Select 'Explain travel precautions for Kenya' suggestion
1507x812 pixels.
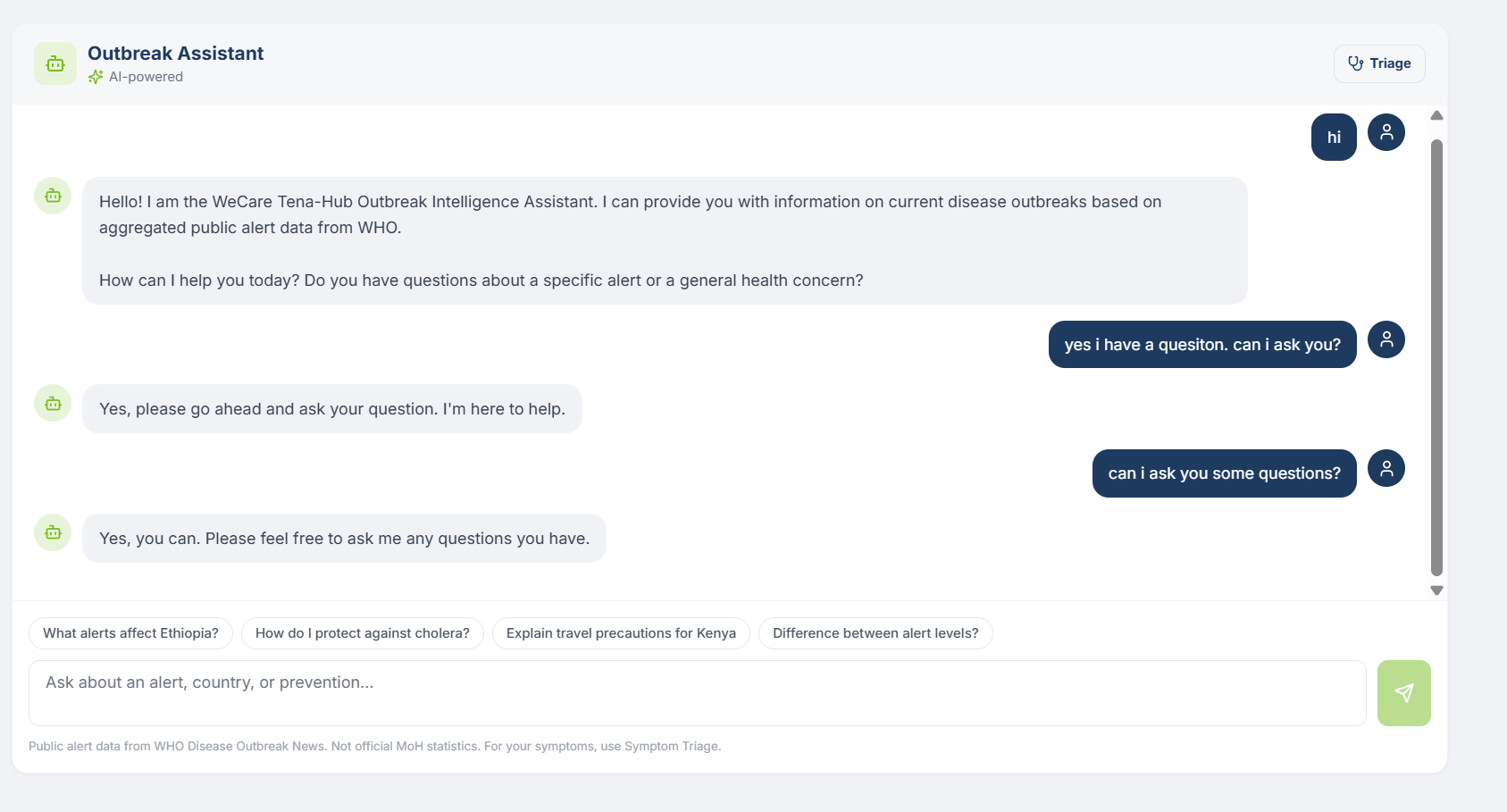pos(621,633)
